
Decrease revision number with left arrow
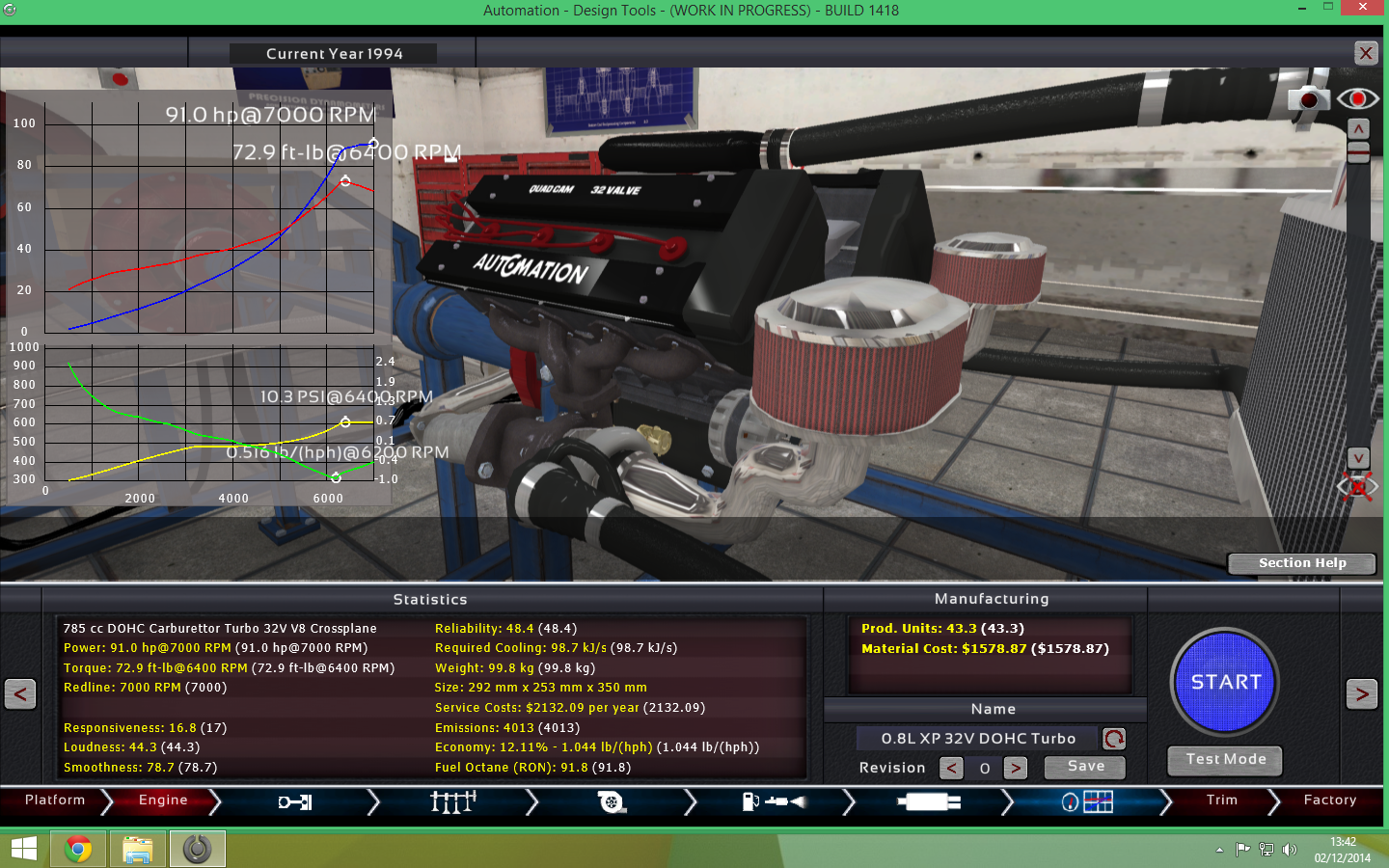coord(951,768)
